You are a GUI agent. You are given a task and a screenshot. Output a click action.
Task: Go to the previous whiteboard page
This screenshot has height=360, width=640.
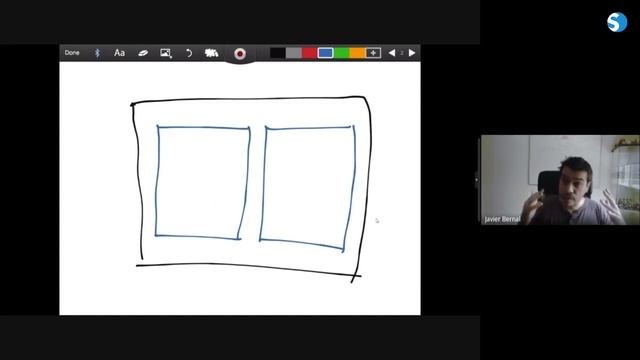(x=391, y=53)
